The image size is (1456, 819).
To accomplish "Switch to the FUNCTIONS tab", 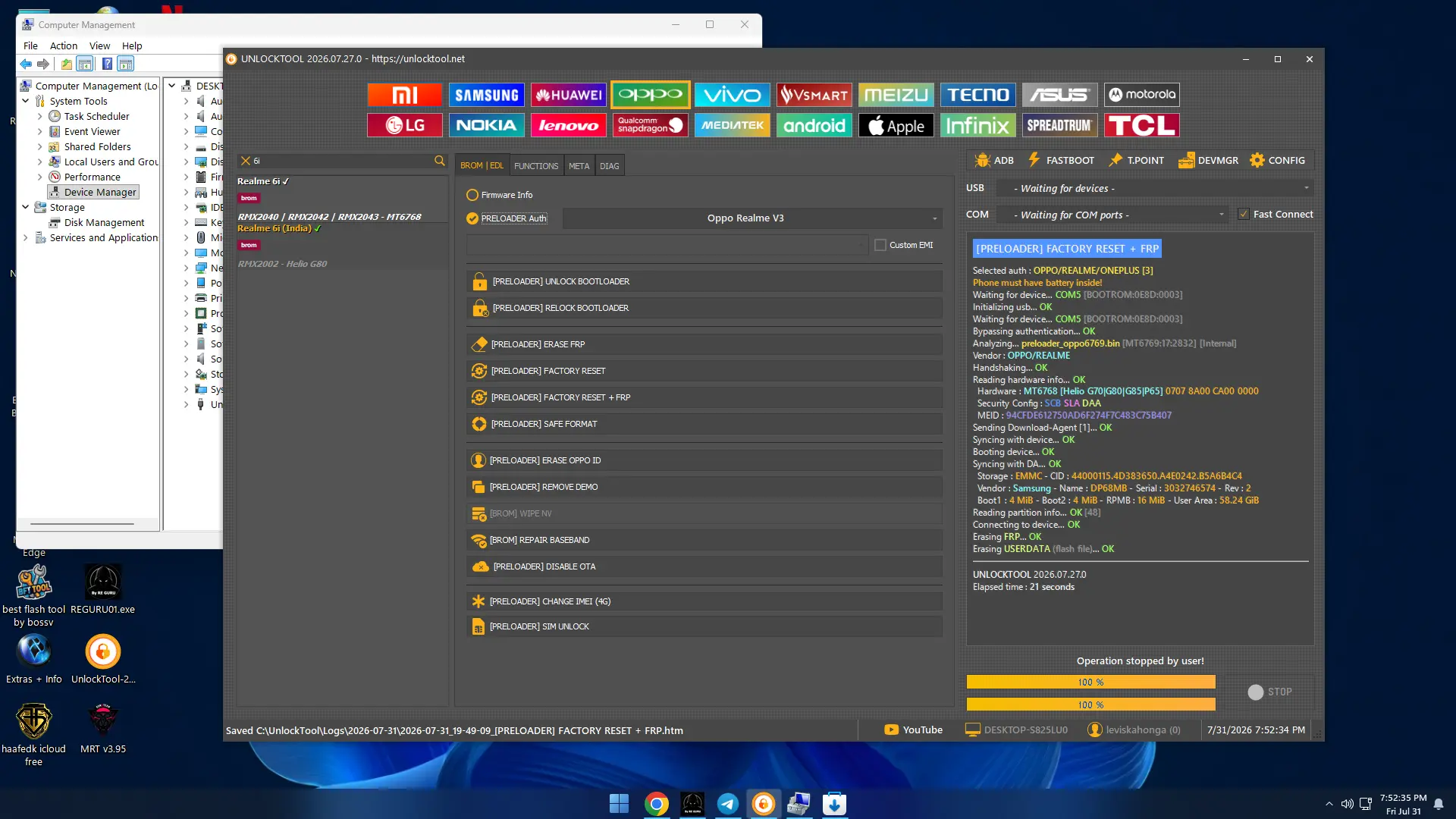I will click(x=536, y=165).
